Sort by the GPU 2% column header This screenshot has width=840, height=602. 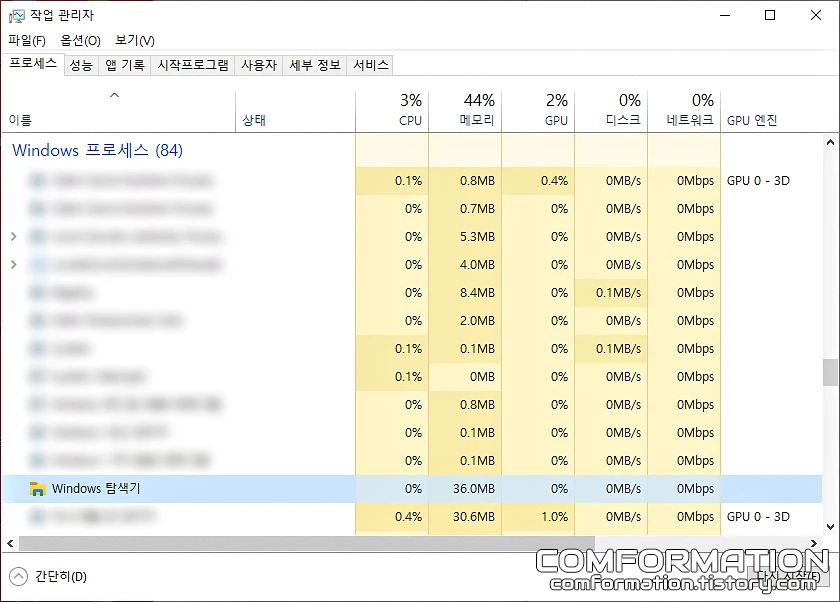pos(538,111)
